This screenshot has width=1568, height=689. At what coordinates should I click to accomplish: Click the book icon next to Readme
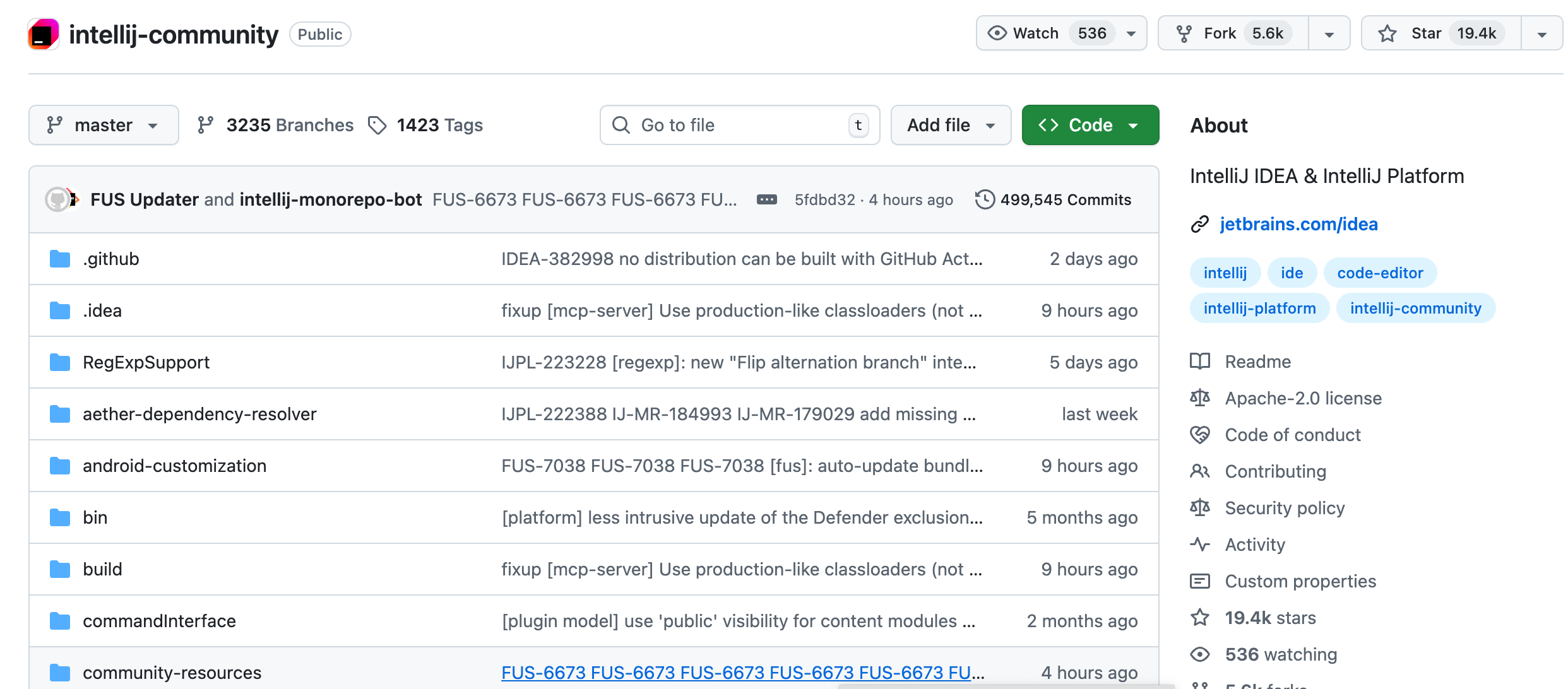[1199, 362]
